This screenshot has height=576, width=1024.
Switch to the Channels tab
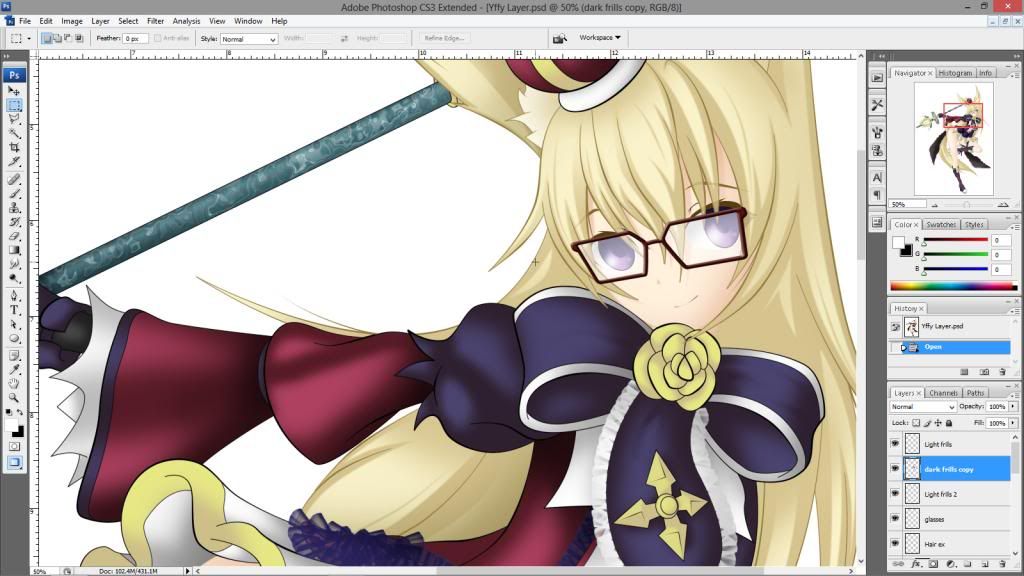point(944,393)
